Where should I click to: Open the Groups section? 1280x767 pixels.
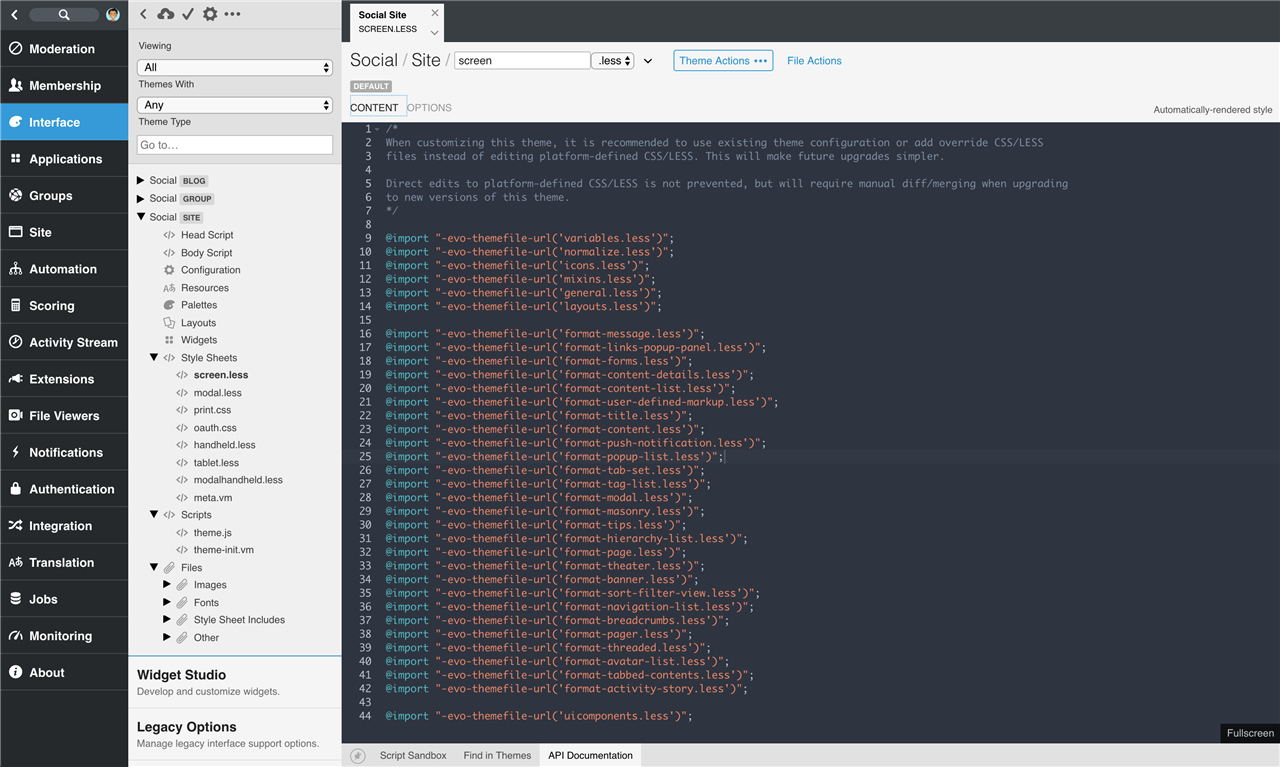(64, 196)
